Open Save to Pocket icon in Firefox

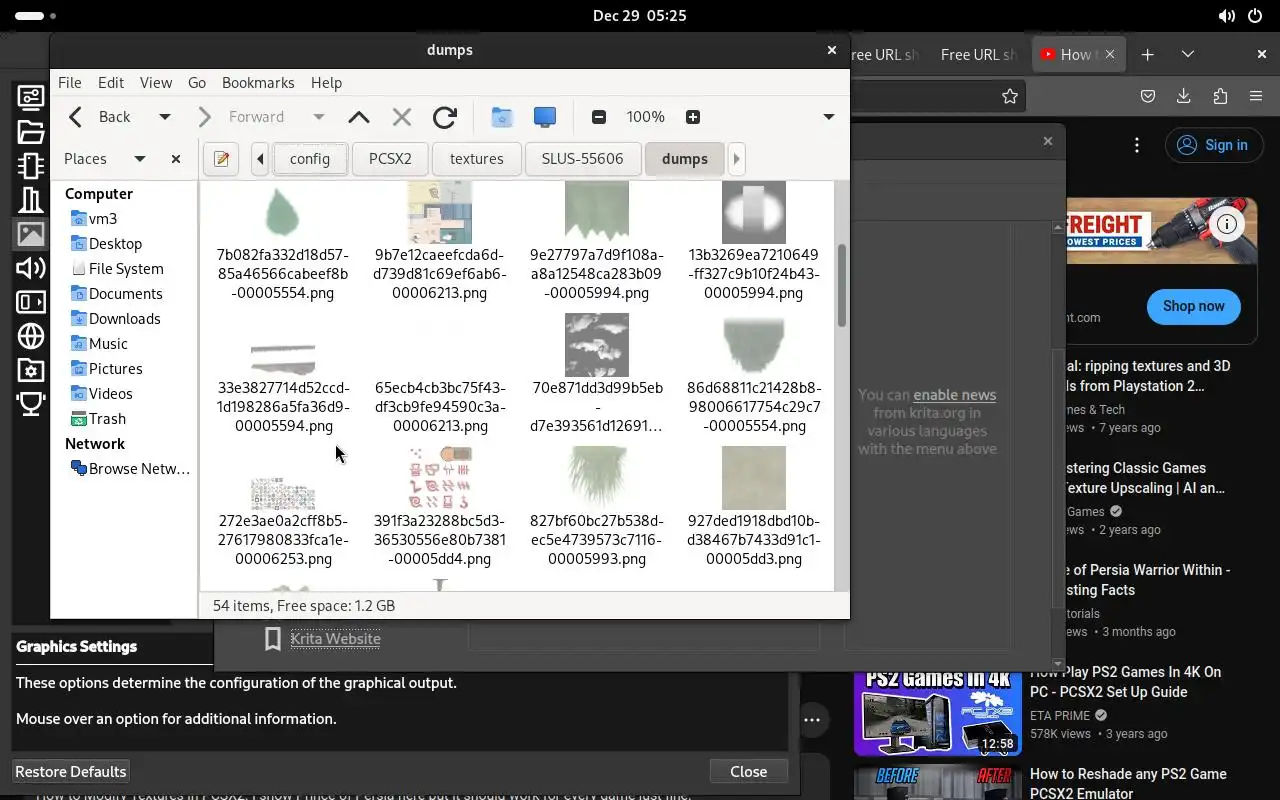[1148, 96]
